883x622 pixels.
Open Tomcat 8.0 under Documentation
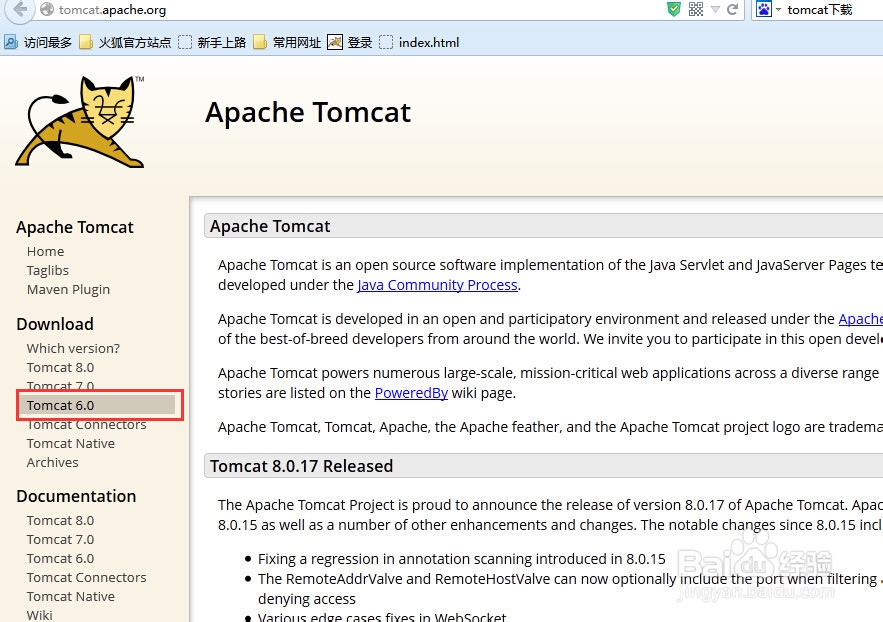coord(60,521)
